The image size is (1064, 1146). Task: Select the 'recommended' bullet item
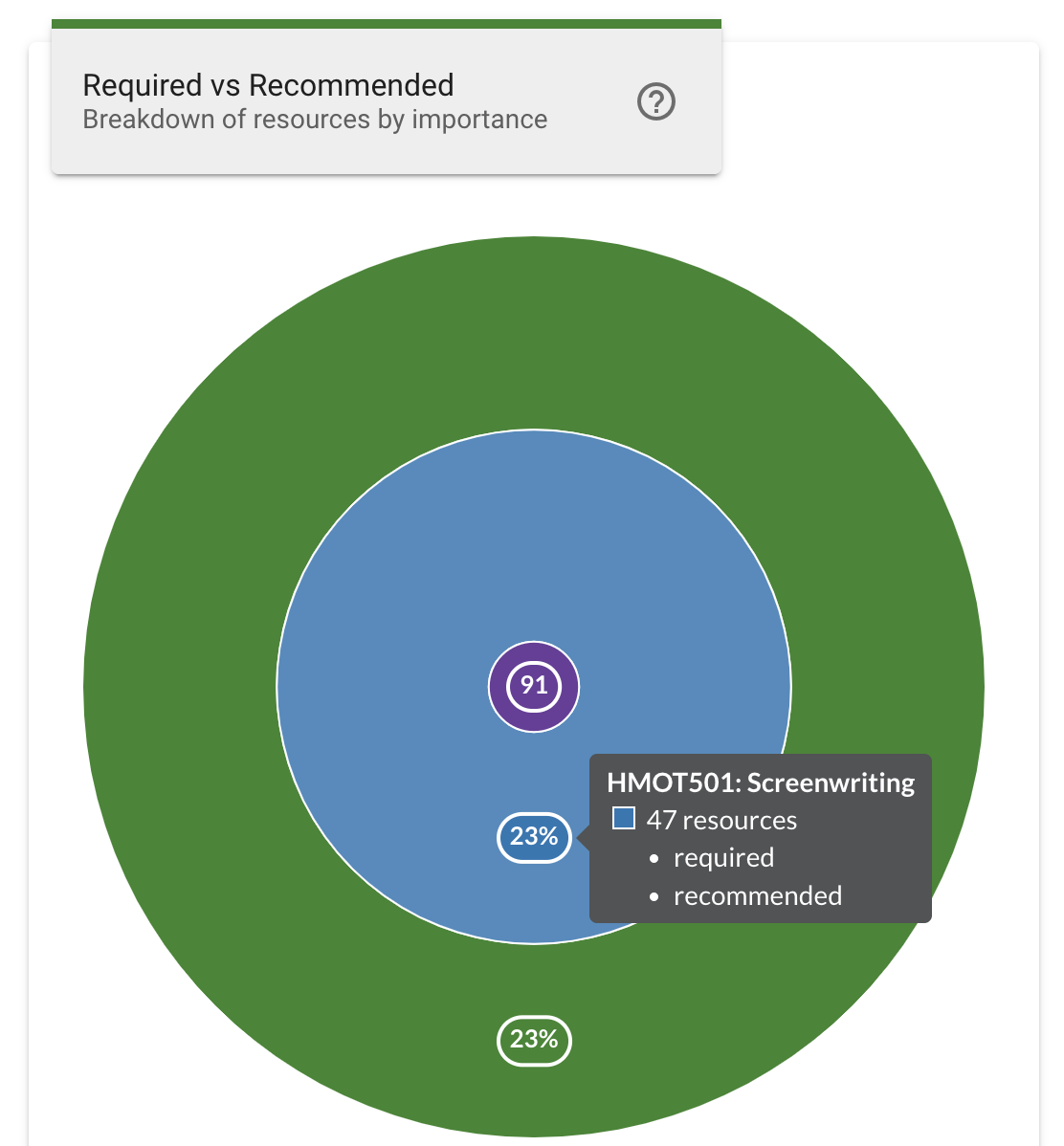click(758, 896)
